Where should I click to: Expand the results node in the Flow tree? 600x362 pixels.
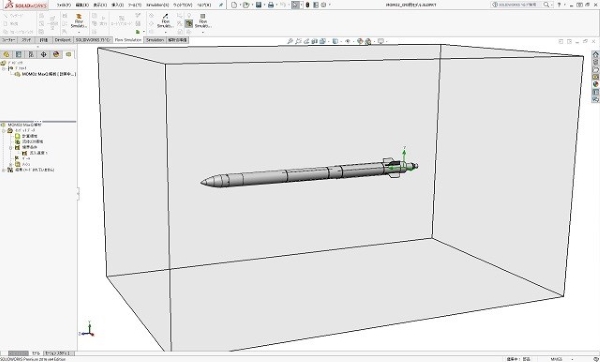pos(4,170)
